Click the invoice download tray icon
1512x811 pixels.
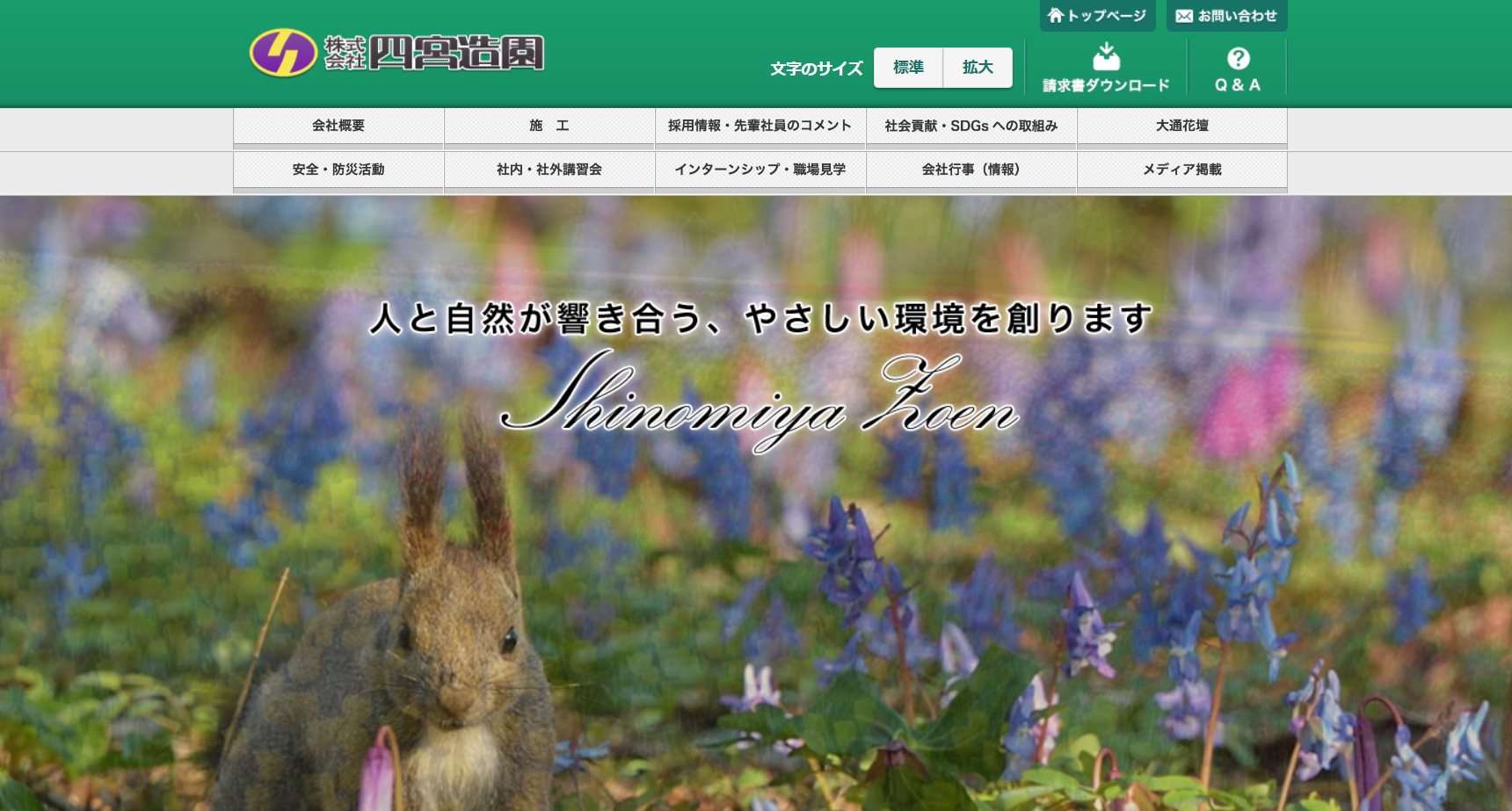point(1106,57)
